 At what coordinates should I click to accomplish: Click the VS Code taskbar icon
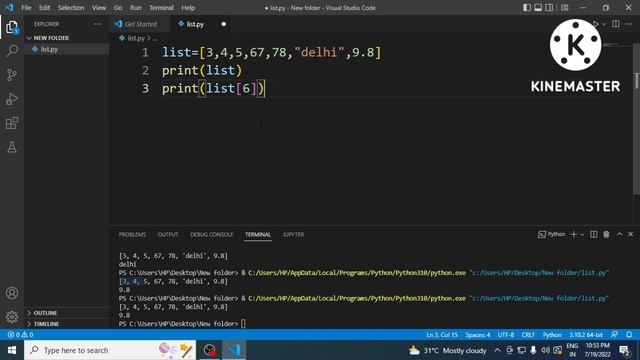coord(234,350)
